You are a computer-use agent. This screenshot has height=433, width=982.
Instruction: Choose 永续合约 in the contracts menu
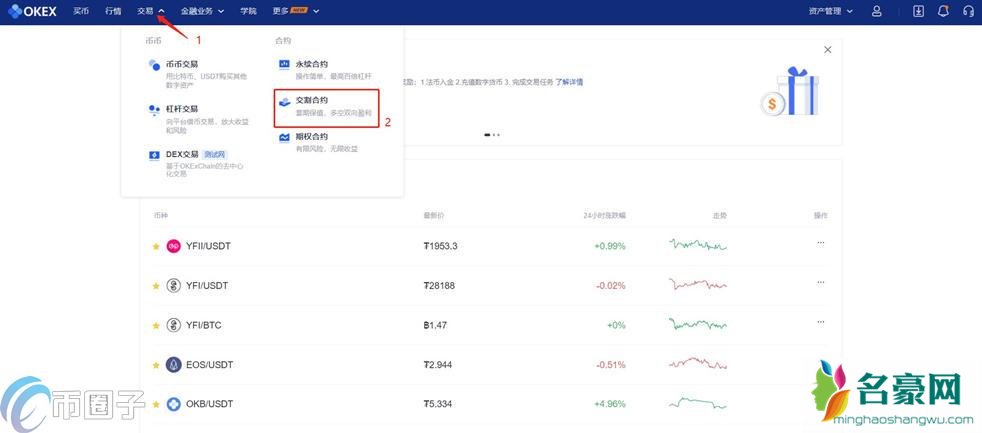(x=312, y=64)
